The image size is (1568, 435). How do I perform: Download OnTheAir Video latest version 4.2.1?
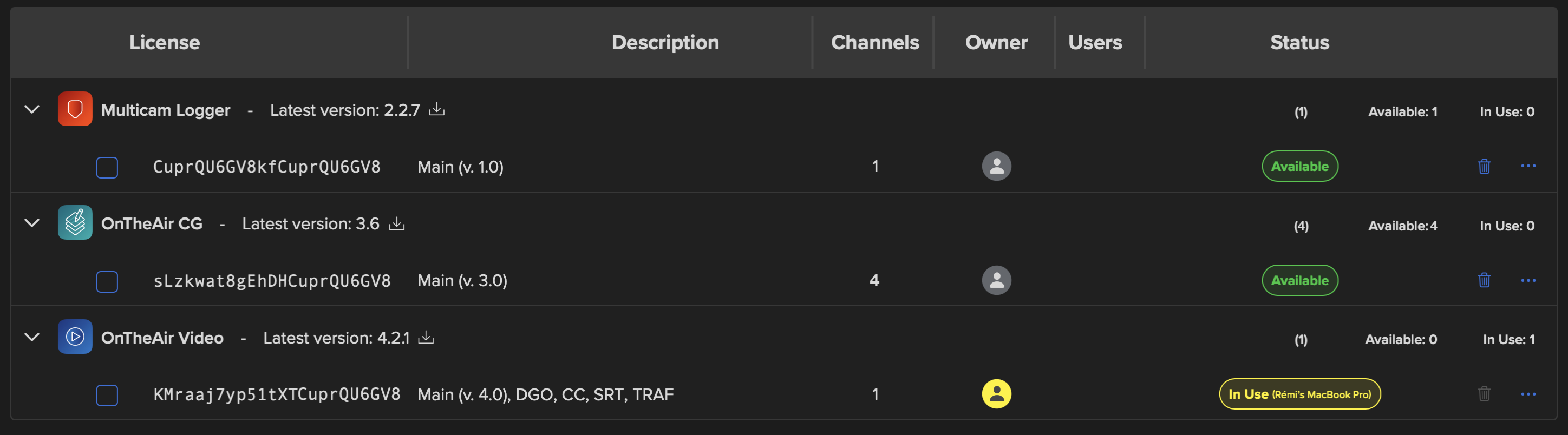point(426,337)
